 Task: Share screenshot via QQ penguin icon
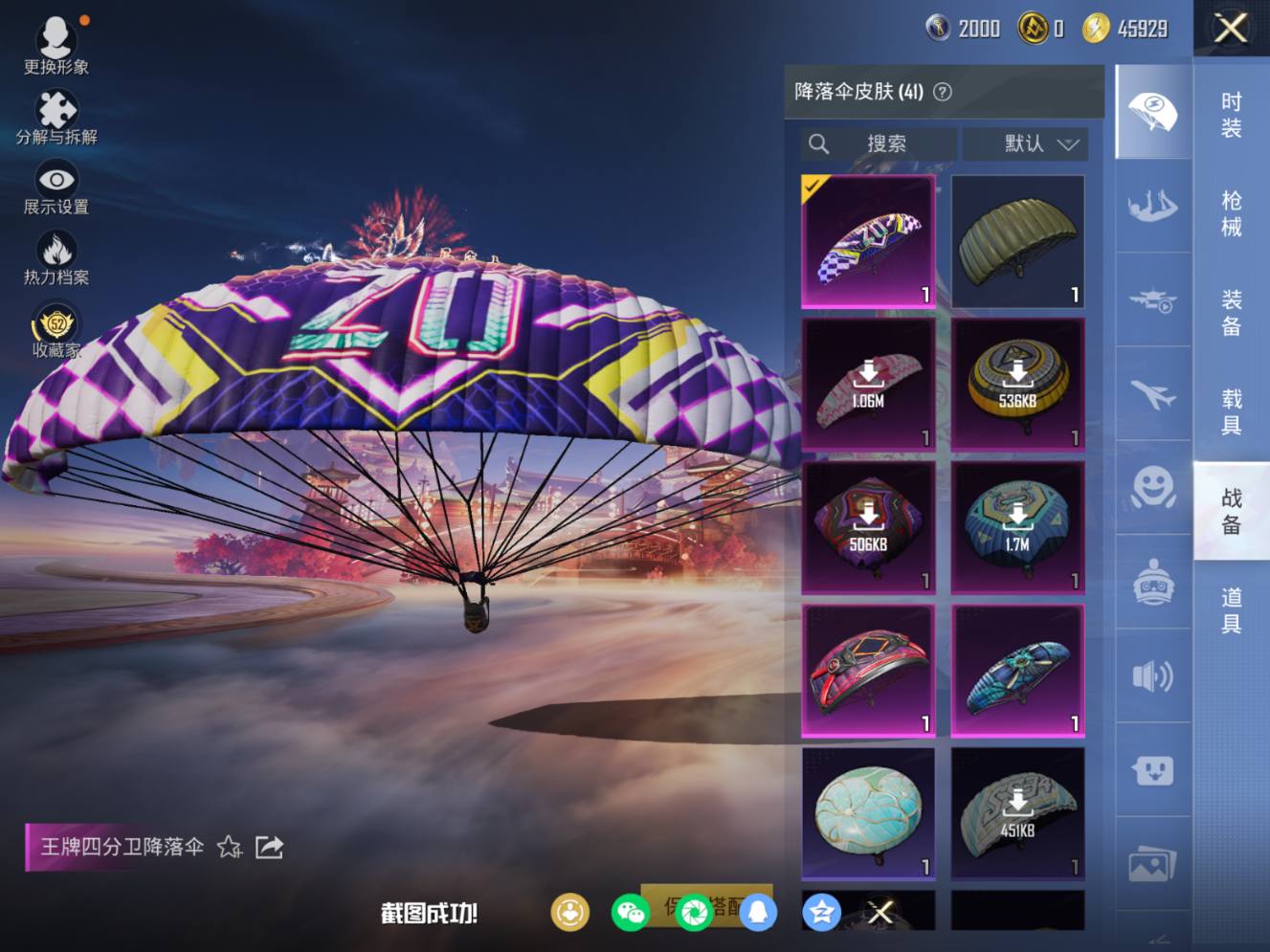757,912
